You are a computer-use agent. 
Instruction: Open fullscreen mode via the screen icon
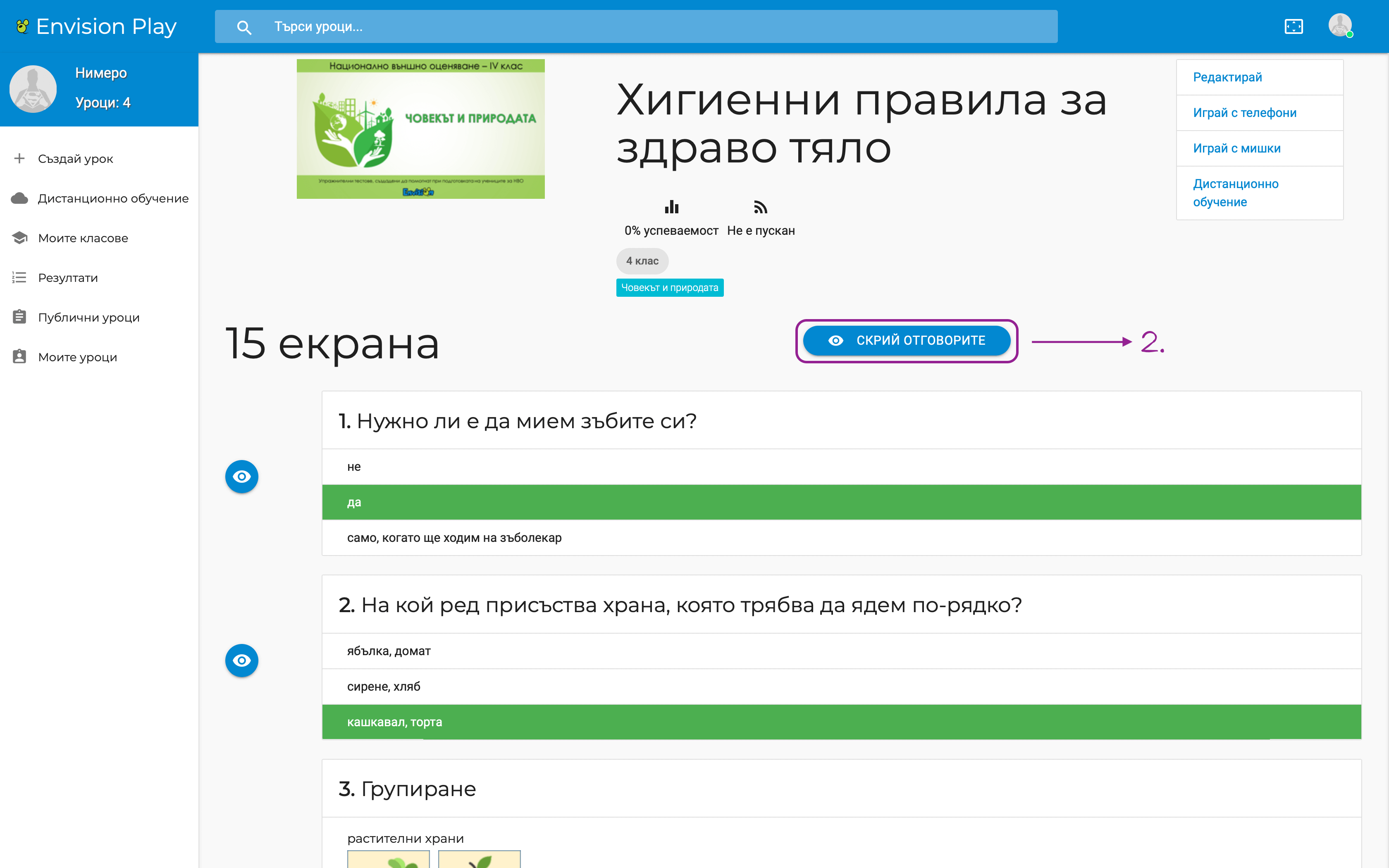tap(1294, 26)
